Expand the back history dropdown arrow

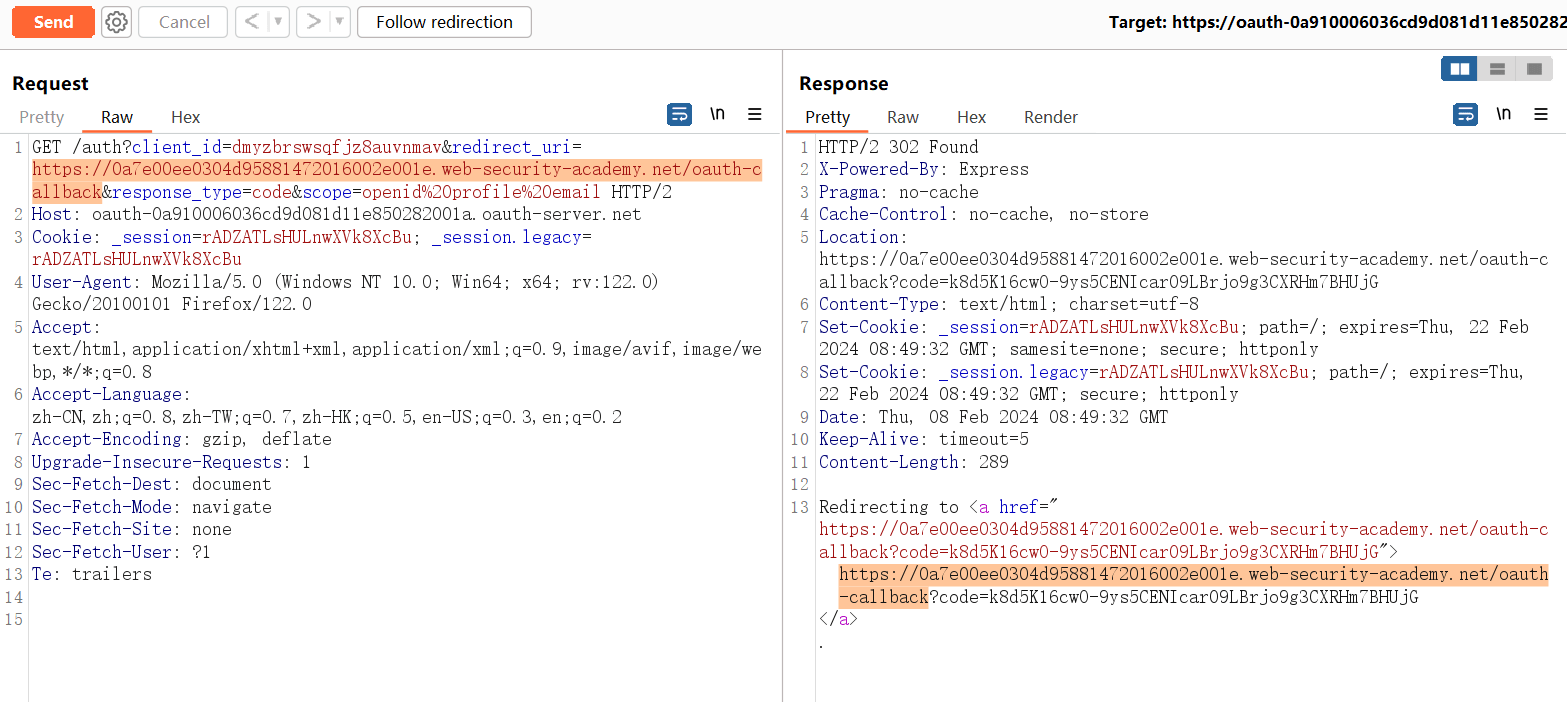pos(278,22)
